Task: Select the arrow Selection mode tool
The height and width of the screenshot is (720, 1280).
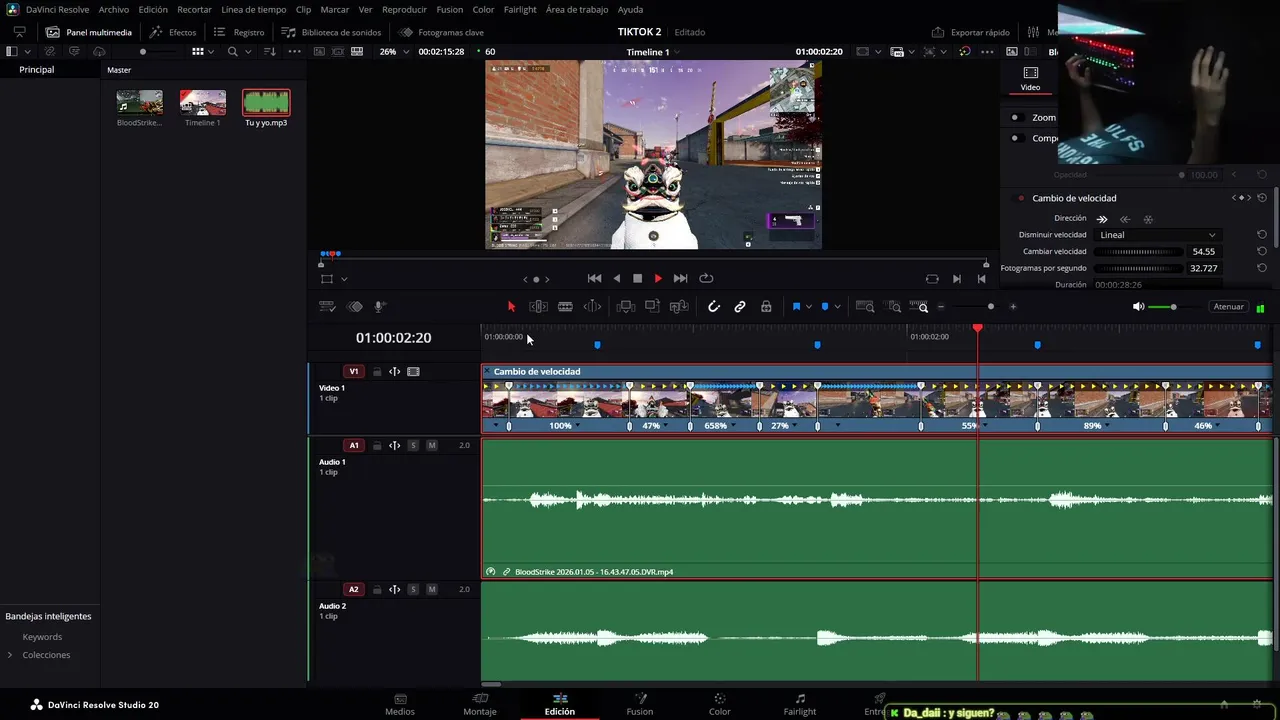Action: click(511, 307)
